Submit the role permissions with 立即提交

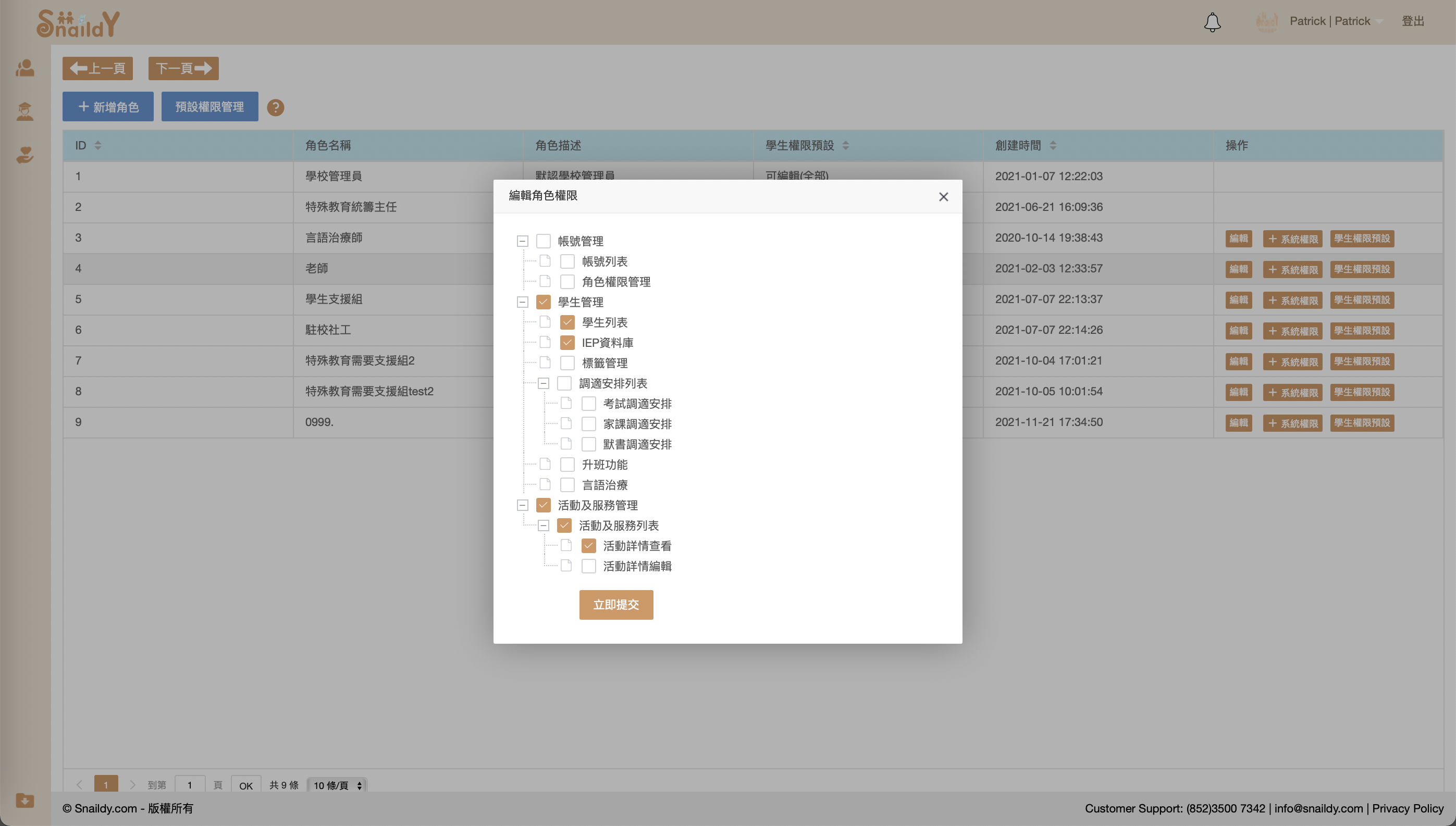pyautogui.click(x=616, y=605)
